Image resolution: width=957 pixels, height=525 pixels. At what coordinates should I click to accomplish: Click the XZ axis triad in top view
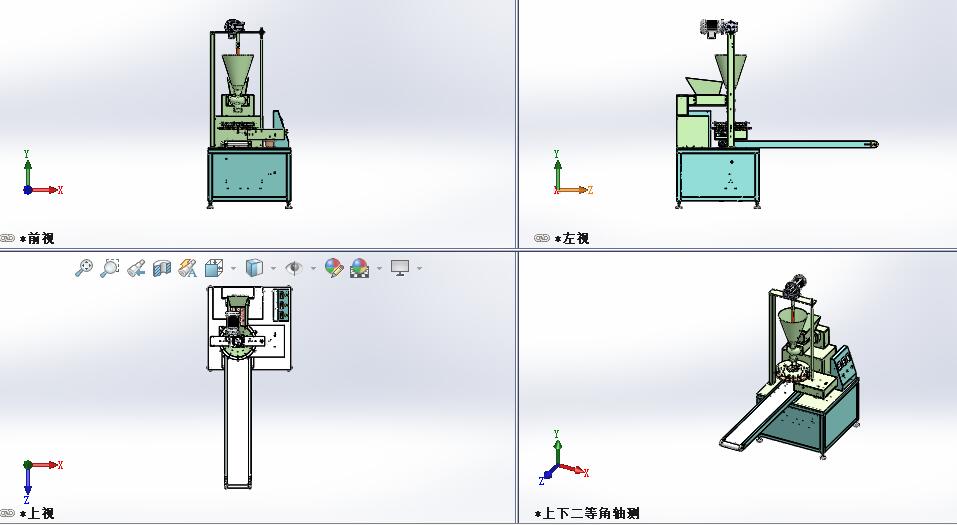42,482
